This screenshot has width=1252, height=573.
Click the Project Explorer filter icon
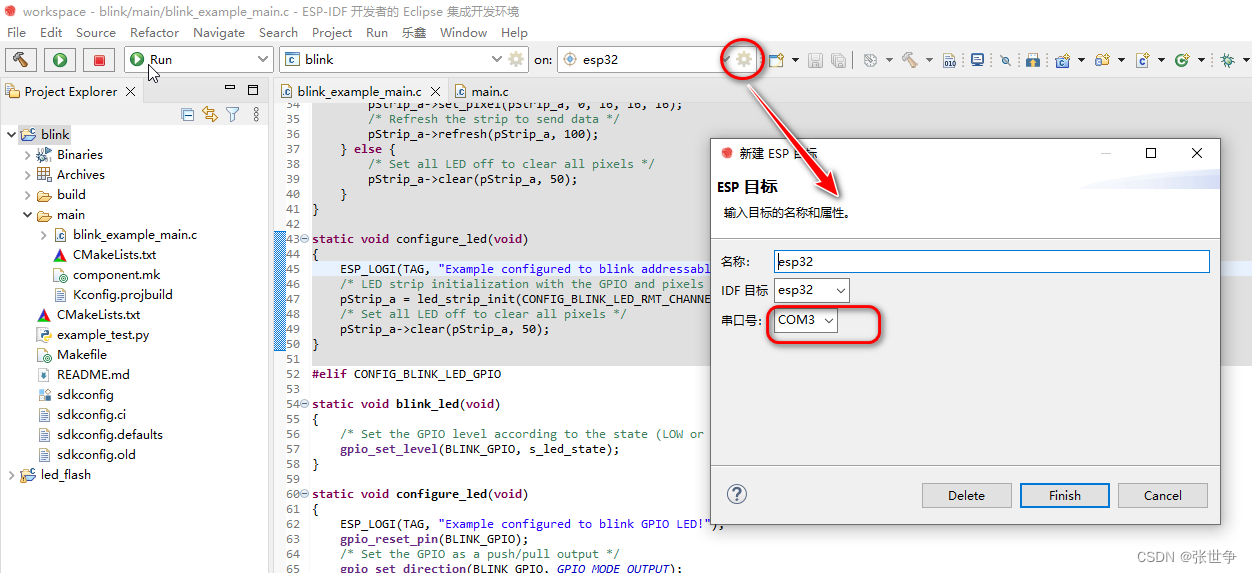pyautogui.click(x=233, y=115)
